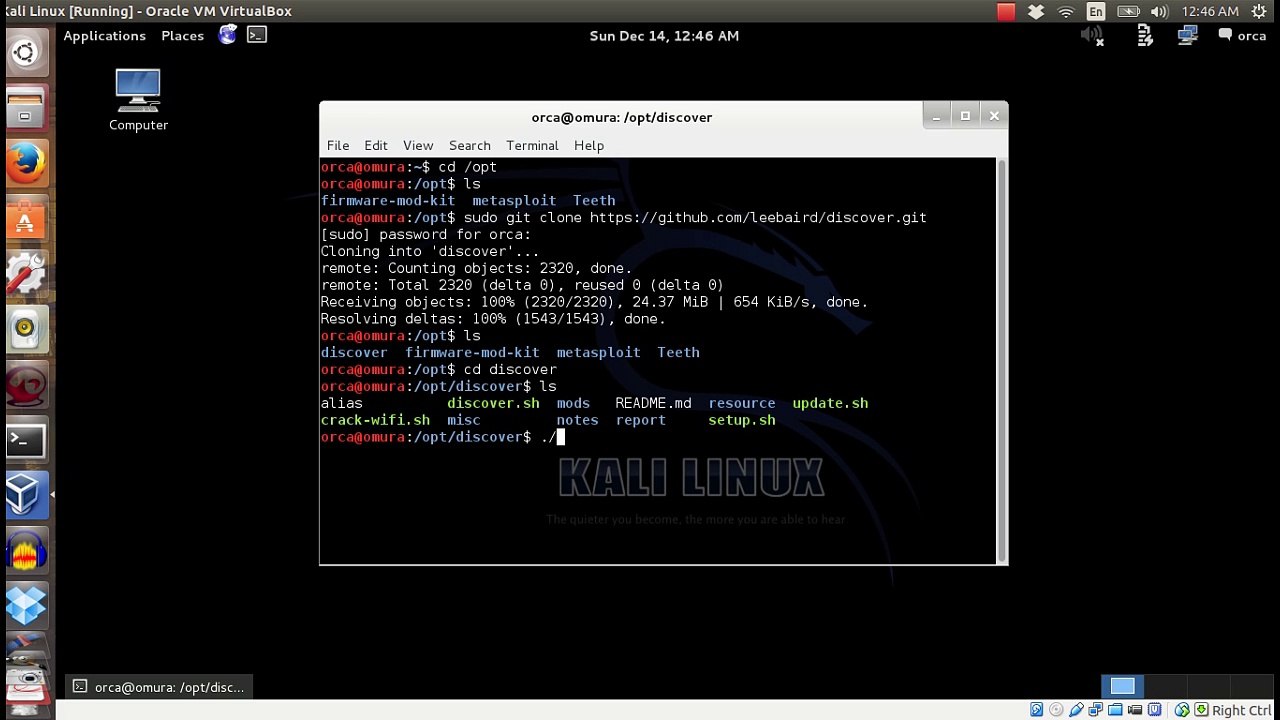
Task: Close the orca@omura terminal window
Action: 994,116
